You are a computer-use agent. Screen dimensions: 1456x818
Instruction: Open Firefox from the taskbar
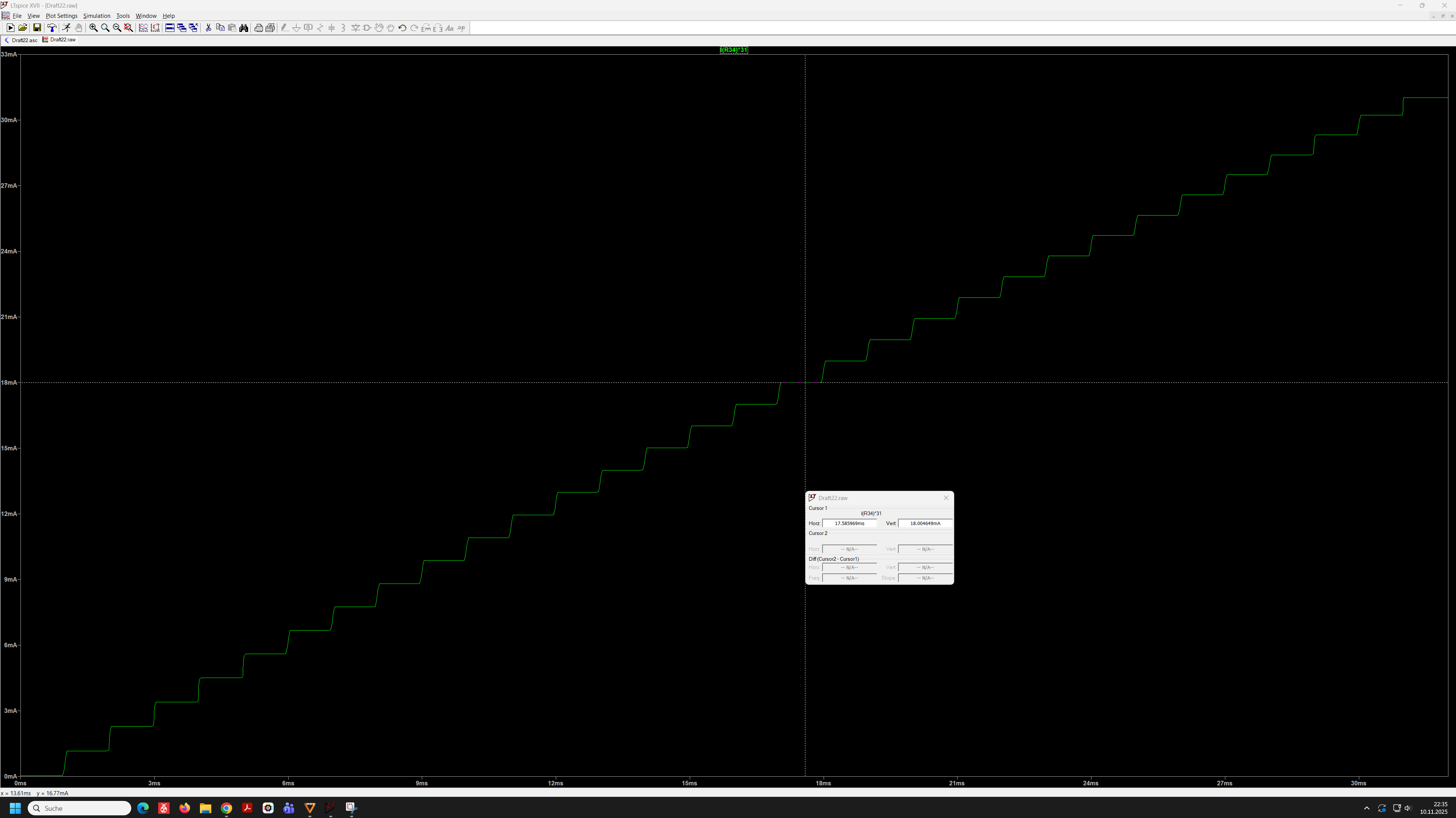tap(184, 808)
